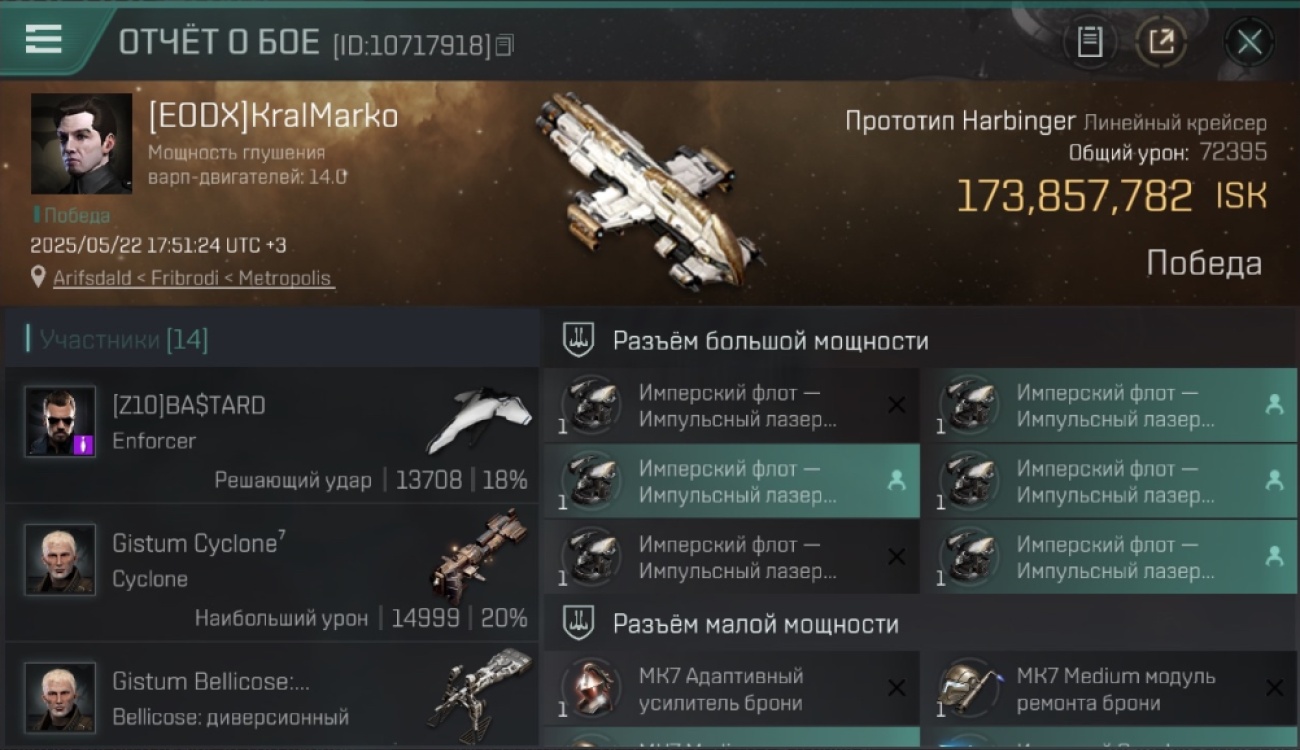Open the hamburger menu at top left
This screenshot has height=750, width=1300.
click(43, 39)
